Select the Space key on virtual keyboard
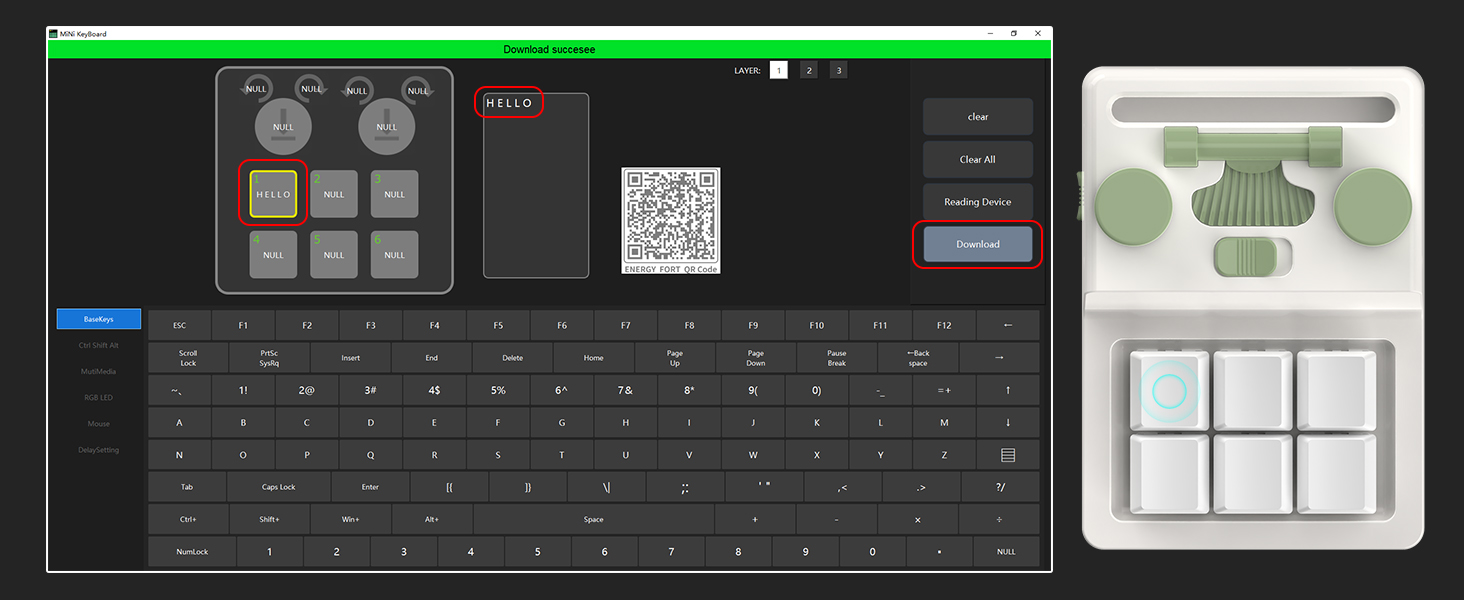 coord(593,519)
